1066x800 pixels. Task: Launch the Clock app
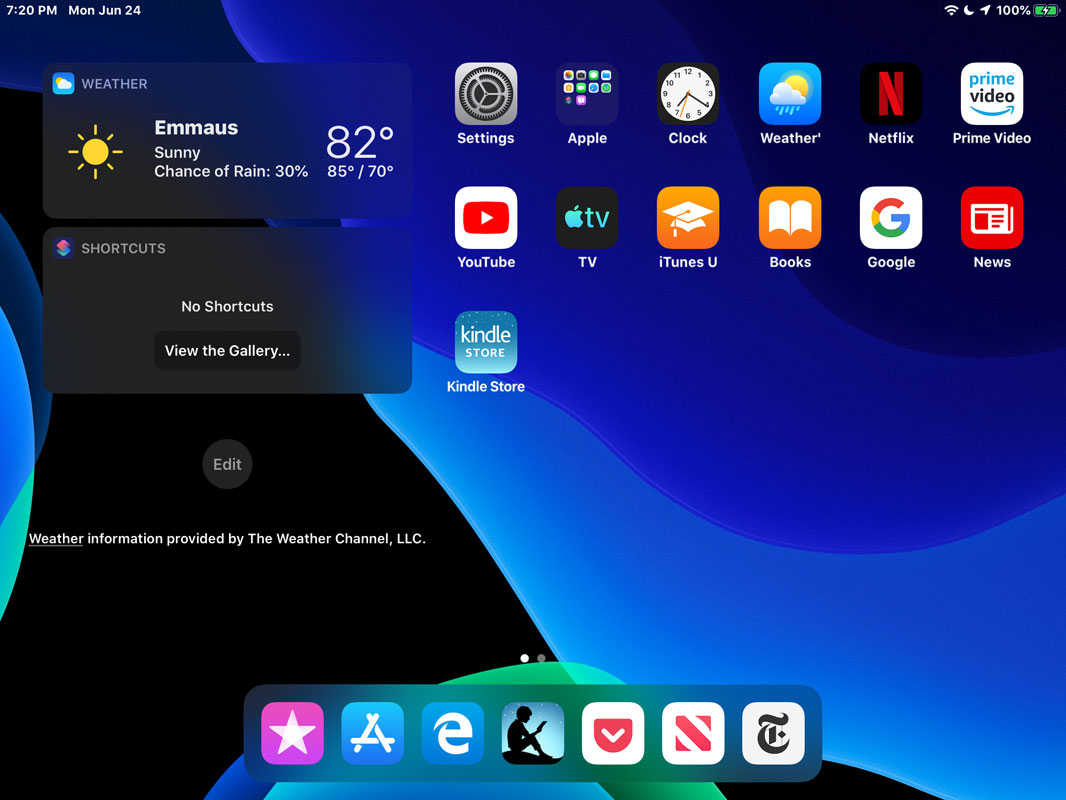(688, 94)
